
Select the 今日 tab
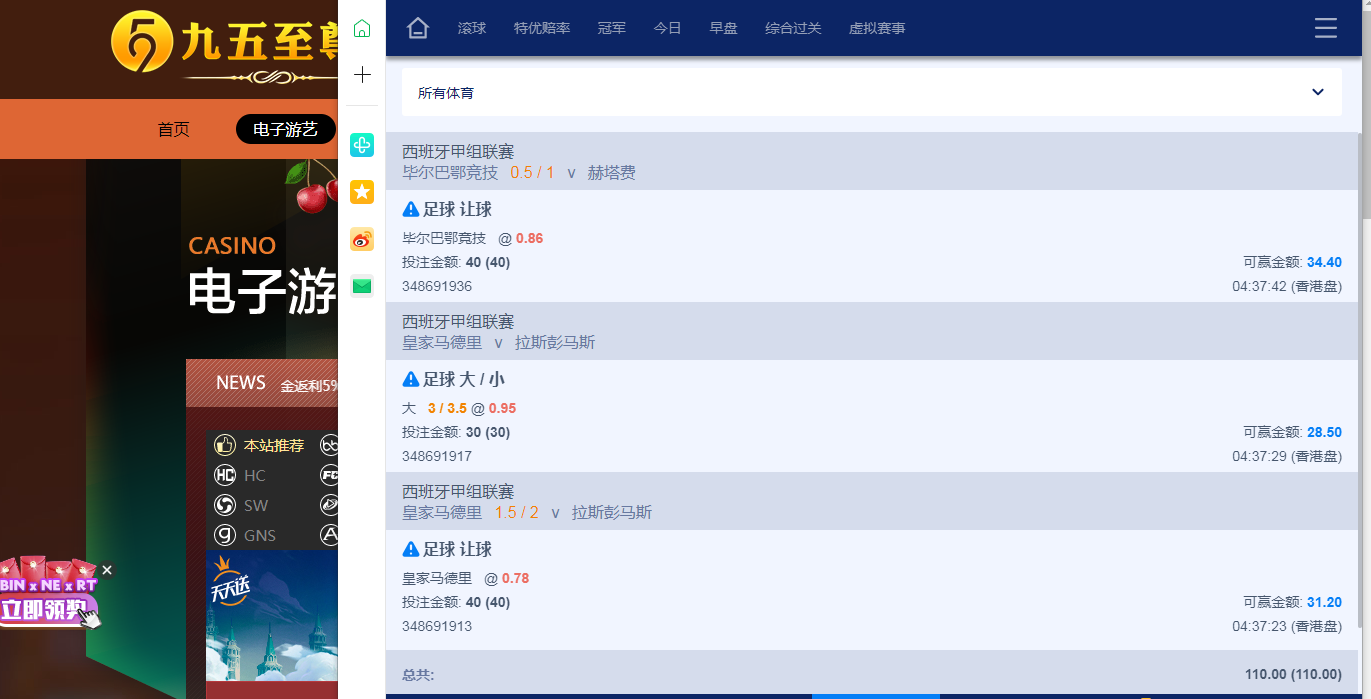pyautogui.click(x=668, y=28)
